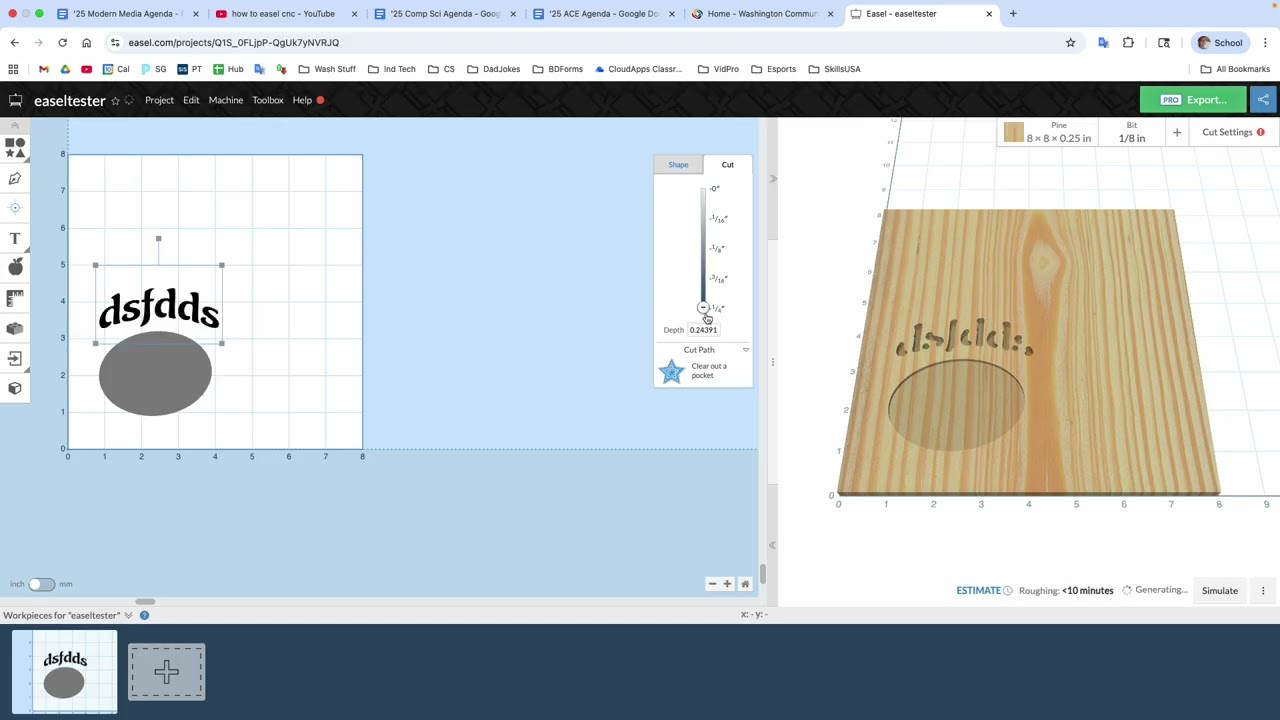Click the Simulate button

(1220, 591)
